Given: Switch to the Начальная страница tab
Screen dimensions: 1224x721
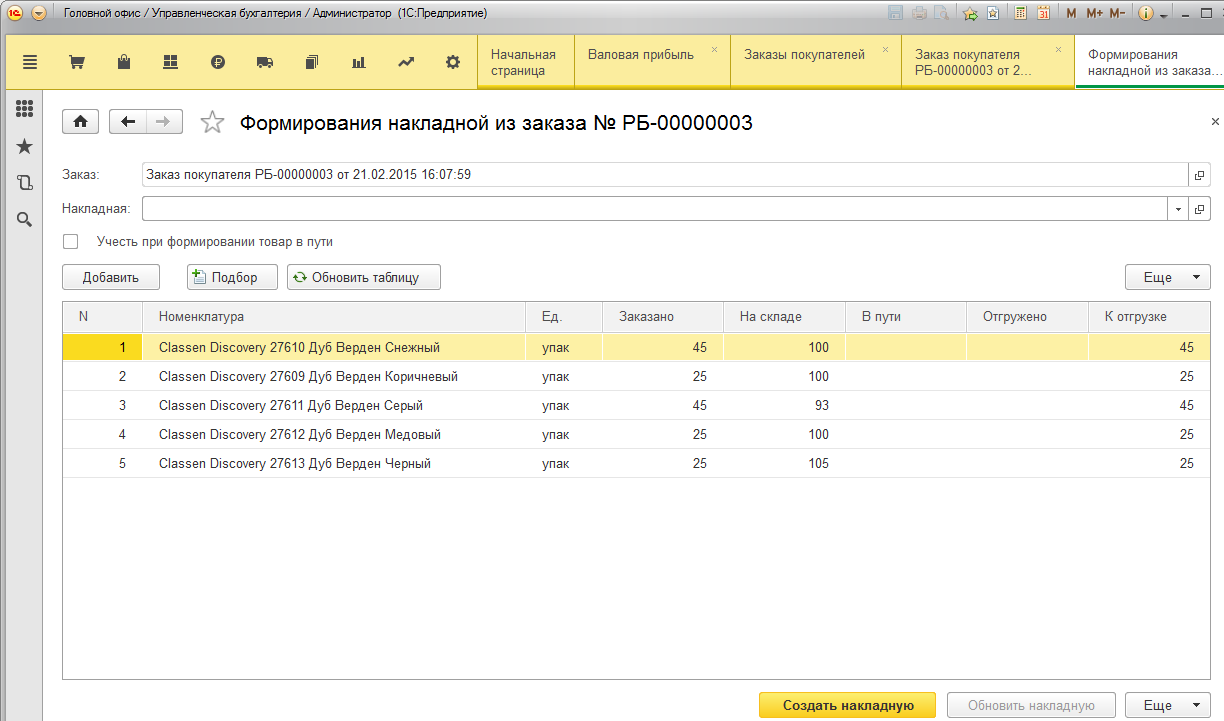Looking at the screenshot, I should coord(526,62).
